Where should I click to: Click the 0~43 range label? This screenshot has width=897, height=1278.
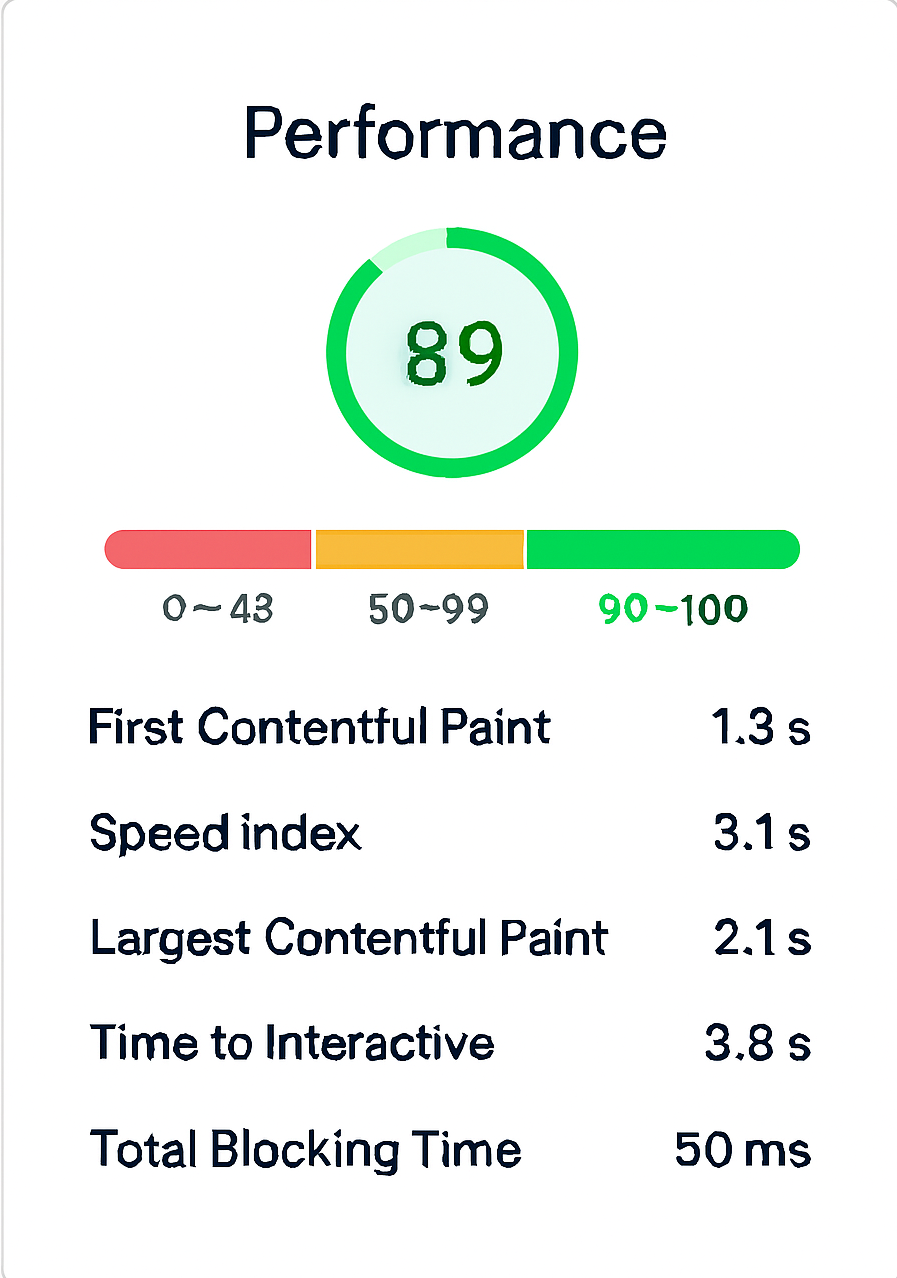(217, 608)
